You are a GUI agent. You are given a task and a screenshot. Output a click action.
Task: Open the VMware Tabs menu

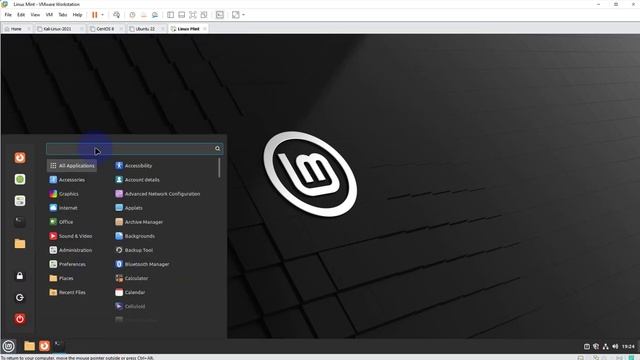pyautogui.click(x=62, y=15)
